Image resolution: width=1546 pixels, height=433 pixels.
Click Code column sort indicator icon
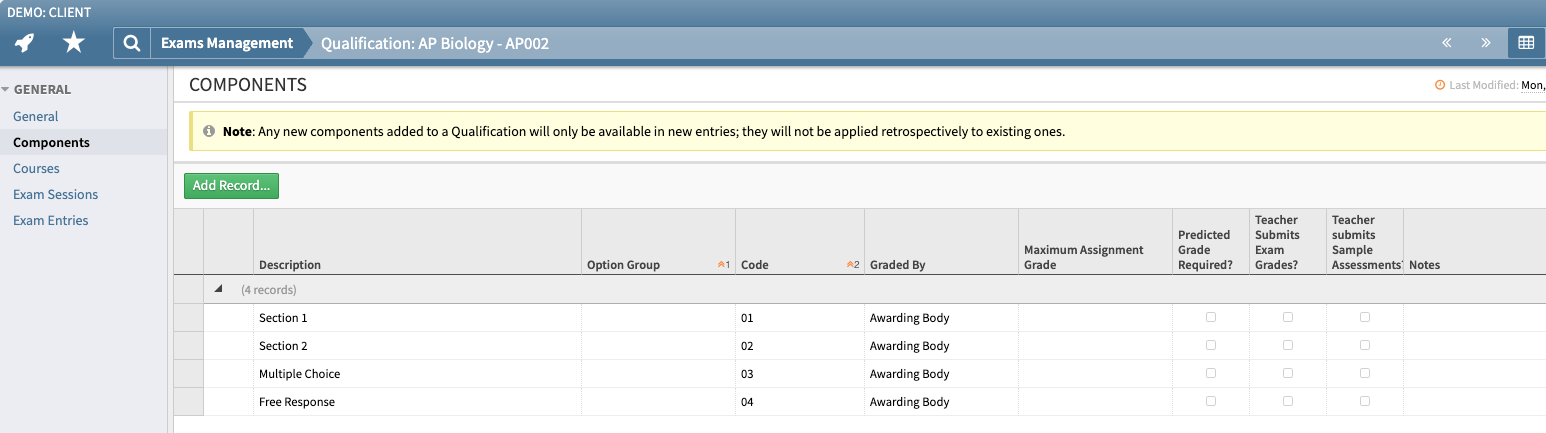[852, 265]
